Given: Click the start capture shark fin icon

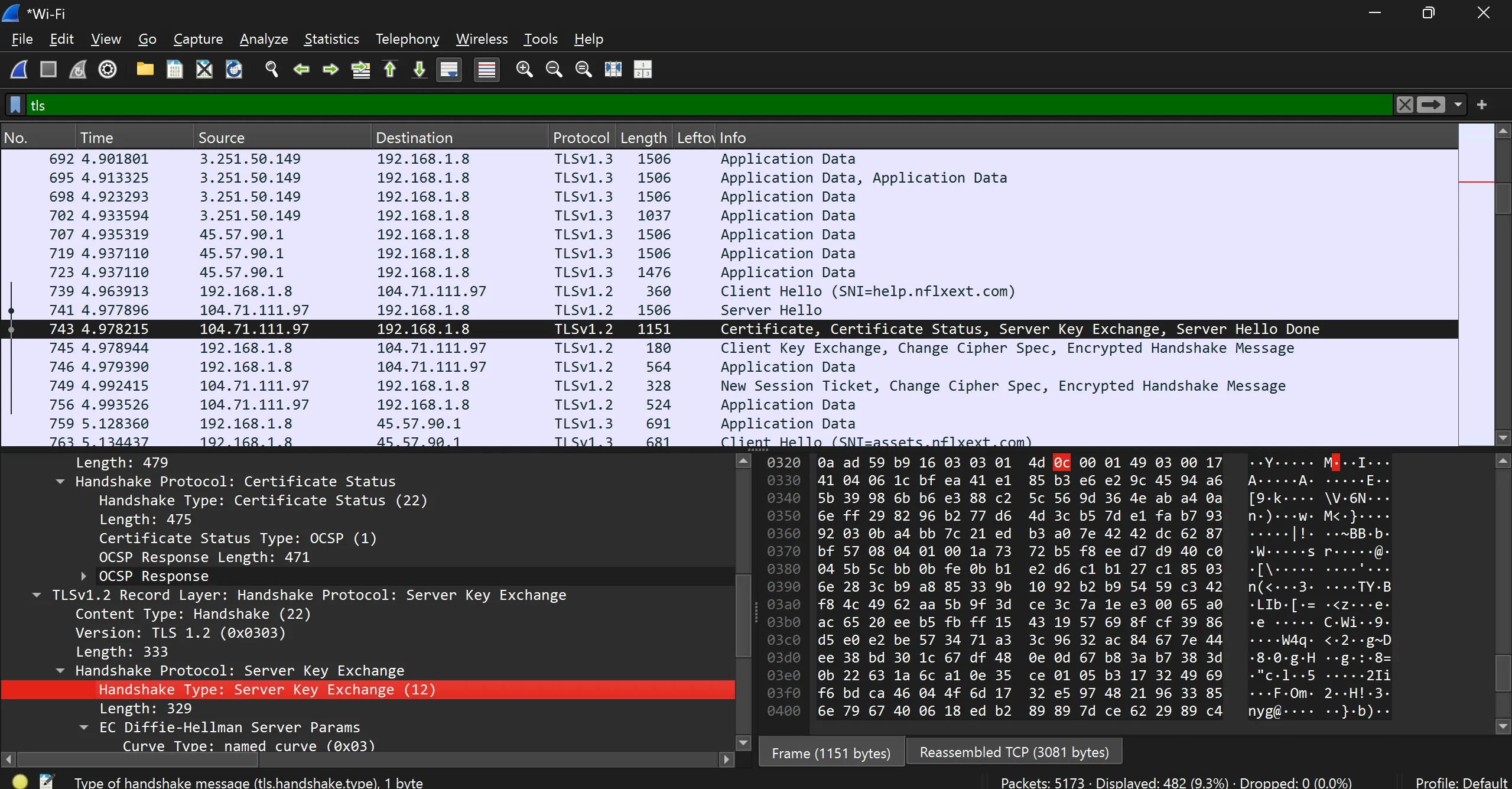Looking at the screenshot, I should pyautogui.click(x=19, y=70).
